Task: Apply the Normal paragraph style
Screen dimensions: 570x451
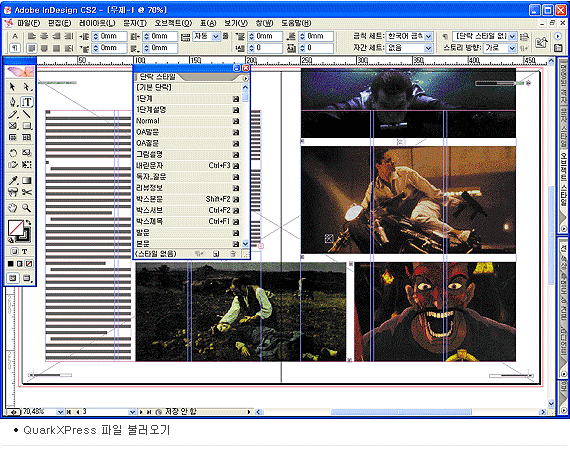Action: 188,121
